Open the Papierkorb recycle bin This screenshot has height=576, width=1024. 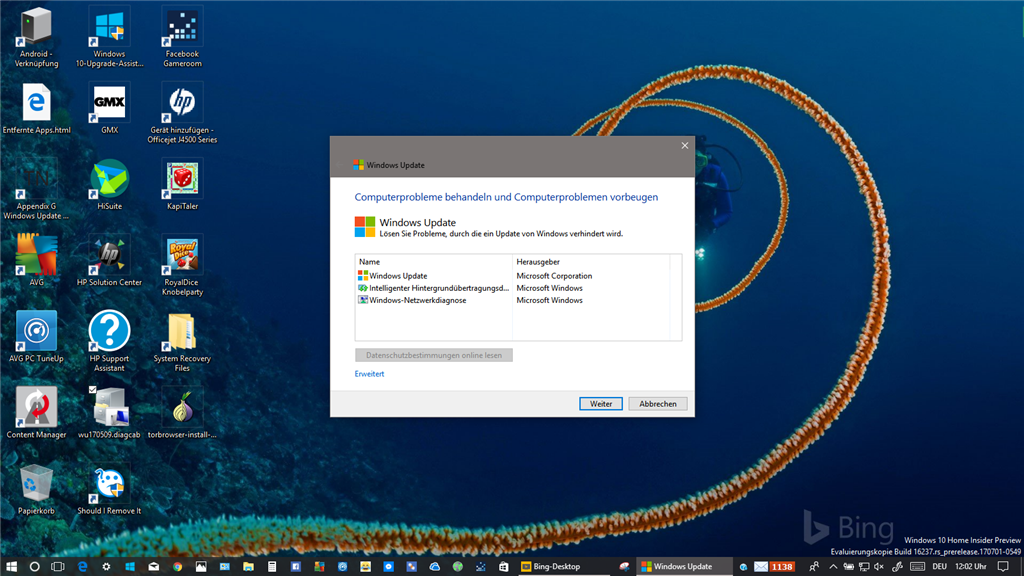36,489
